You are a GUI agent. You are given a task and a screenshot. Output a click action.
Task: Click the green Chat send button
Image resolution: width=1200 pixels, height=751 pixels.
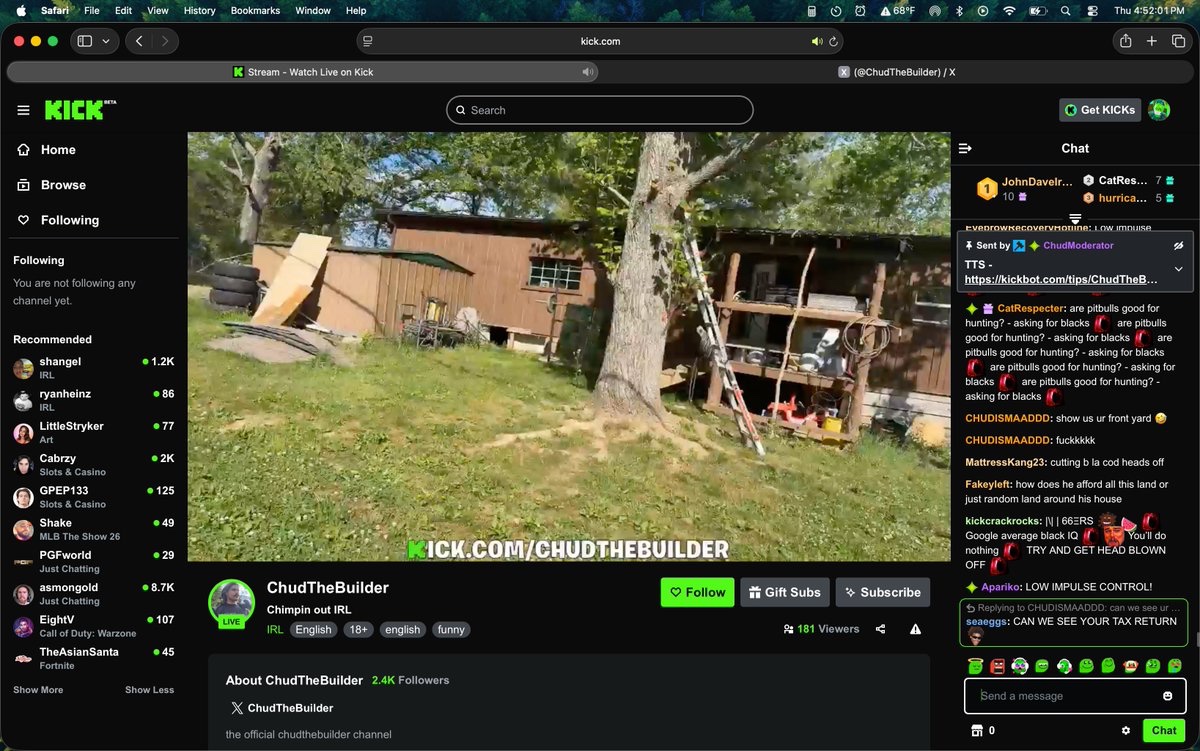point(1164,730)
